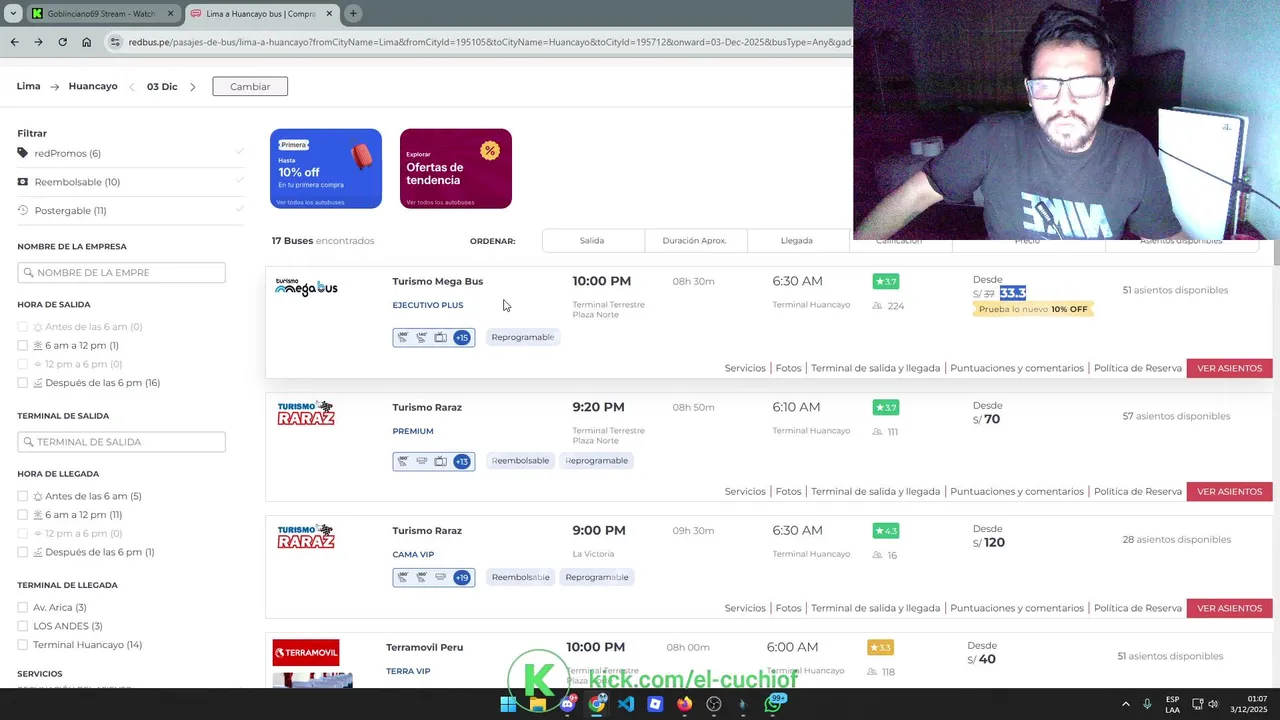Viewport: 1280px width, 720px height.
Task: Sort buses by Duración Aprox.
Action: 694,241
